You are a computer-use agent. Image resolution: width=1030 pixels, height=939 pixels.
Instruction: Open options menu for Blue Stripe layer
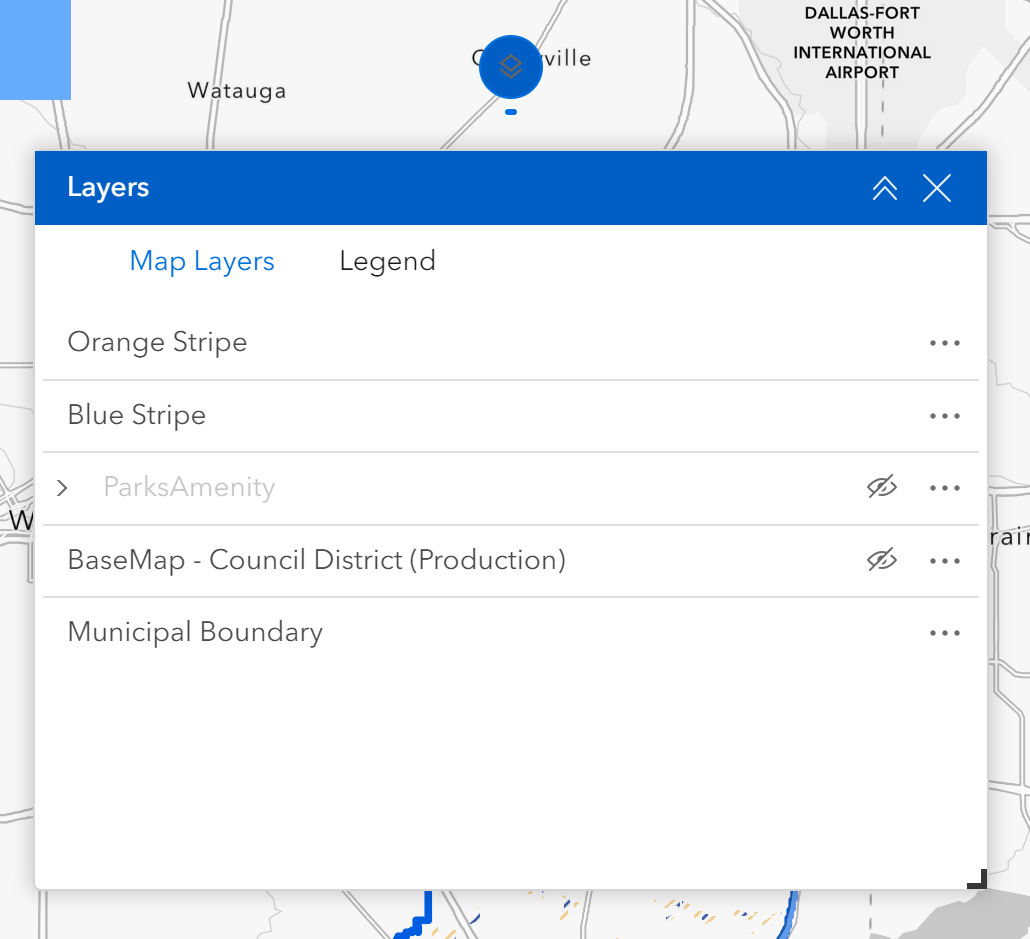pos(944,416)
